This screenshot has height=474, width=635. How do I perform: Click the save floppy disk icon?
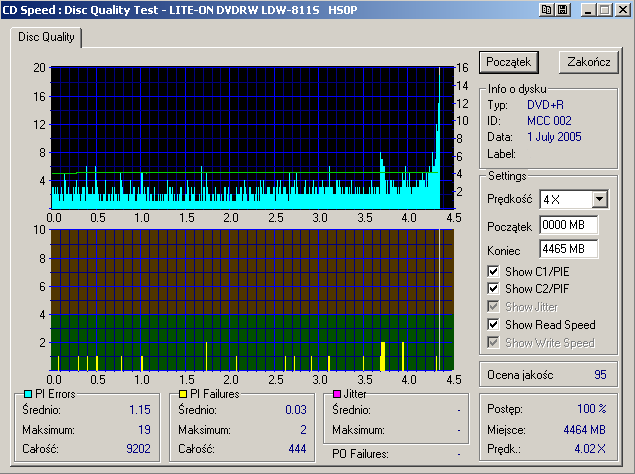[563, 10]
